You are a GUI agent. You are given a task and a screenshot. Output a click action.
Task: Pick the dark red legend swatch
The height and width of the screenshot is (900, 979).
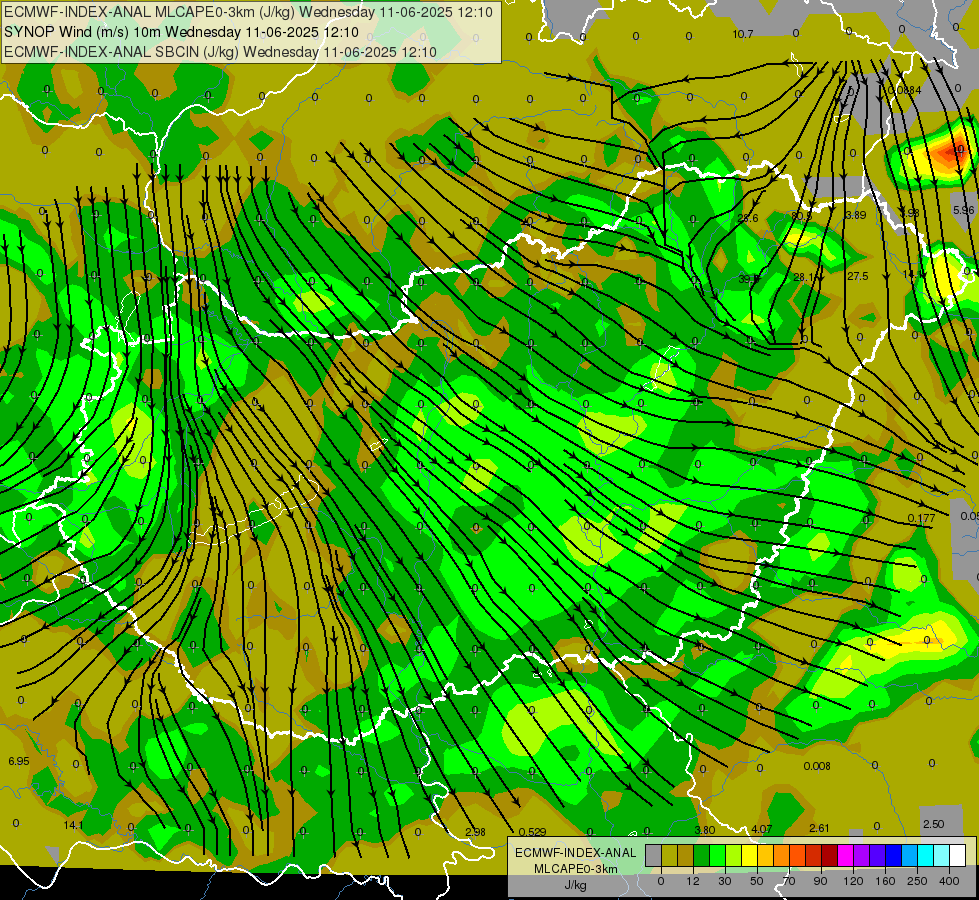click(x=829, y=855)
